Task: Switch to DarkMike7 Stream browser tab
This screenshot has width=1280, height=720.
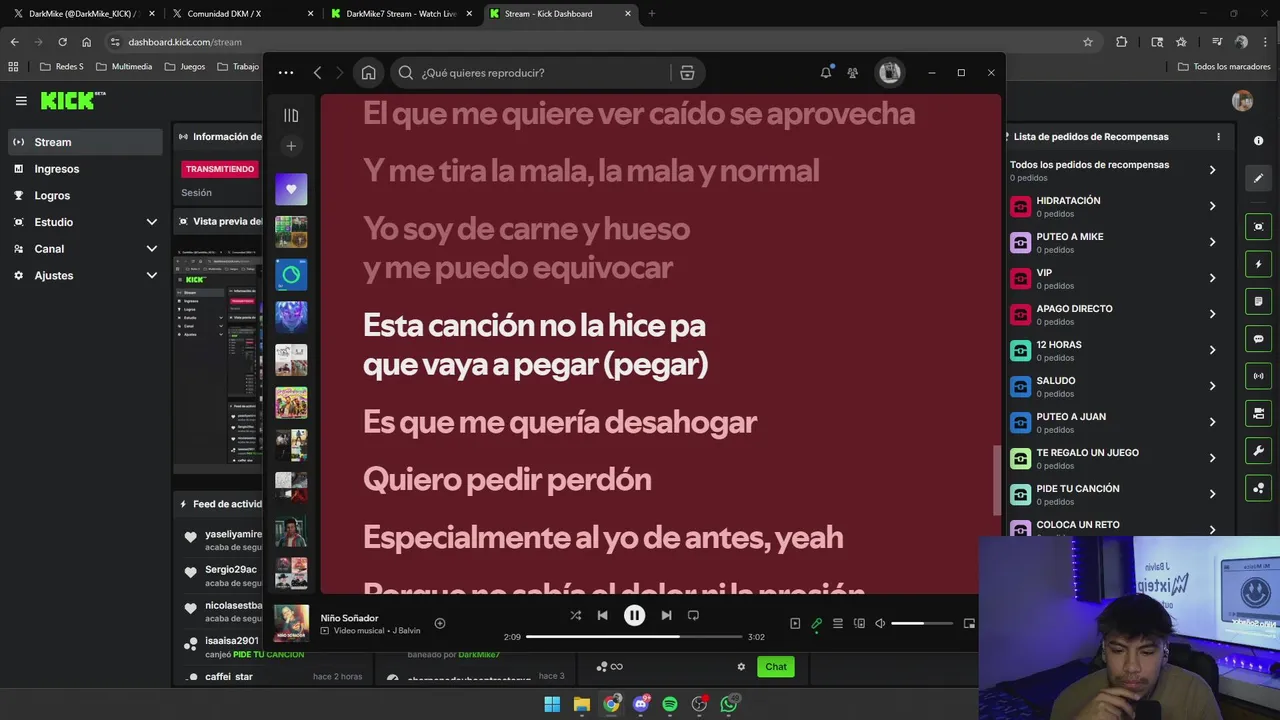Action: coord(402,14)
